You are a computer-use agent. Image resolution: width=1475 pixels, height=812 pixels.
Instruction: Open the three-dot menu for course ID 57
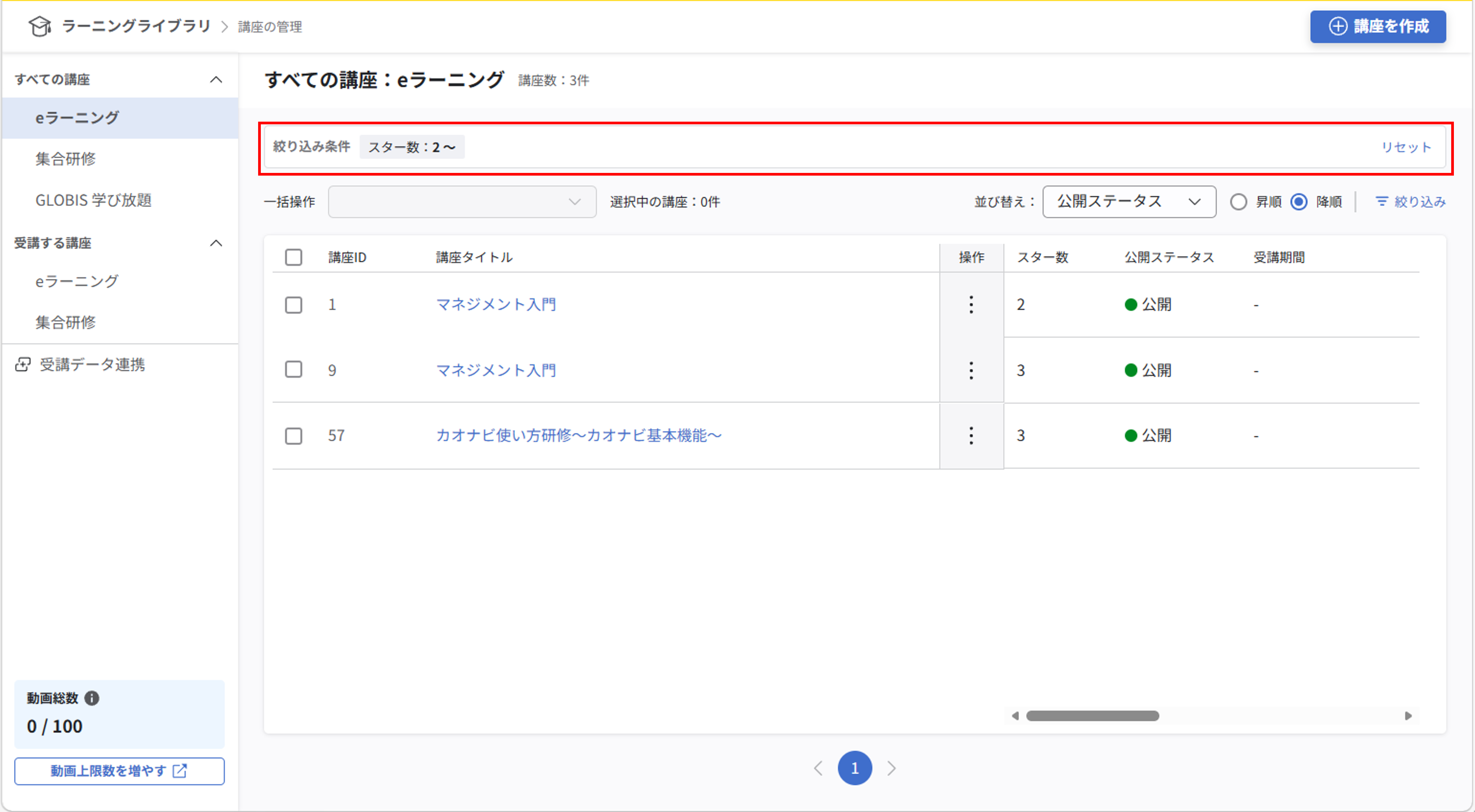(971, 435)
